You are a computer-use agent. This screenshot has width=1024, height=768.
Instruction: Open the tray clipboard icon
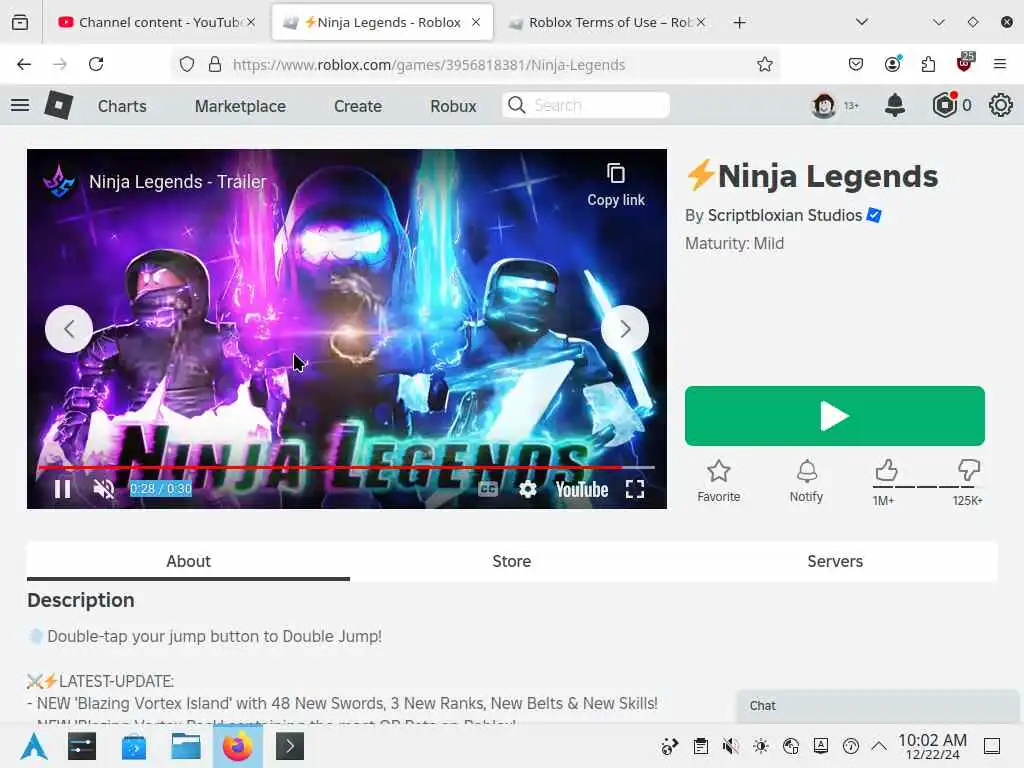point(701,746)
